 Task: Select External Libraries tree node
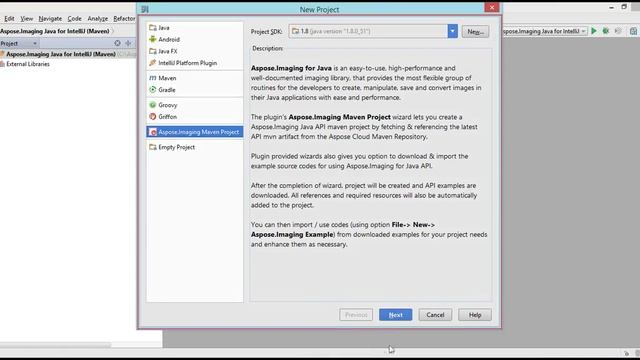[x=28, y=64]
